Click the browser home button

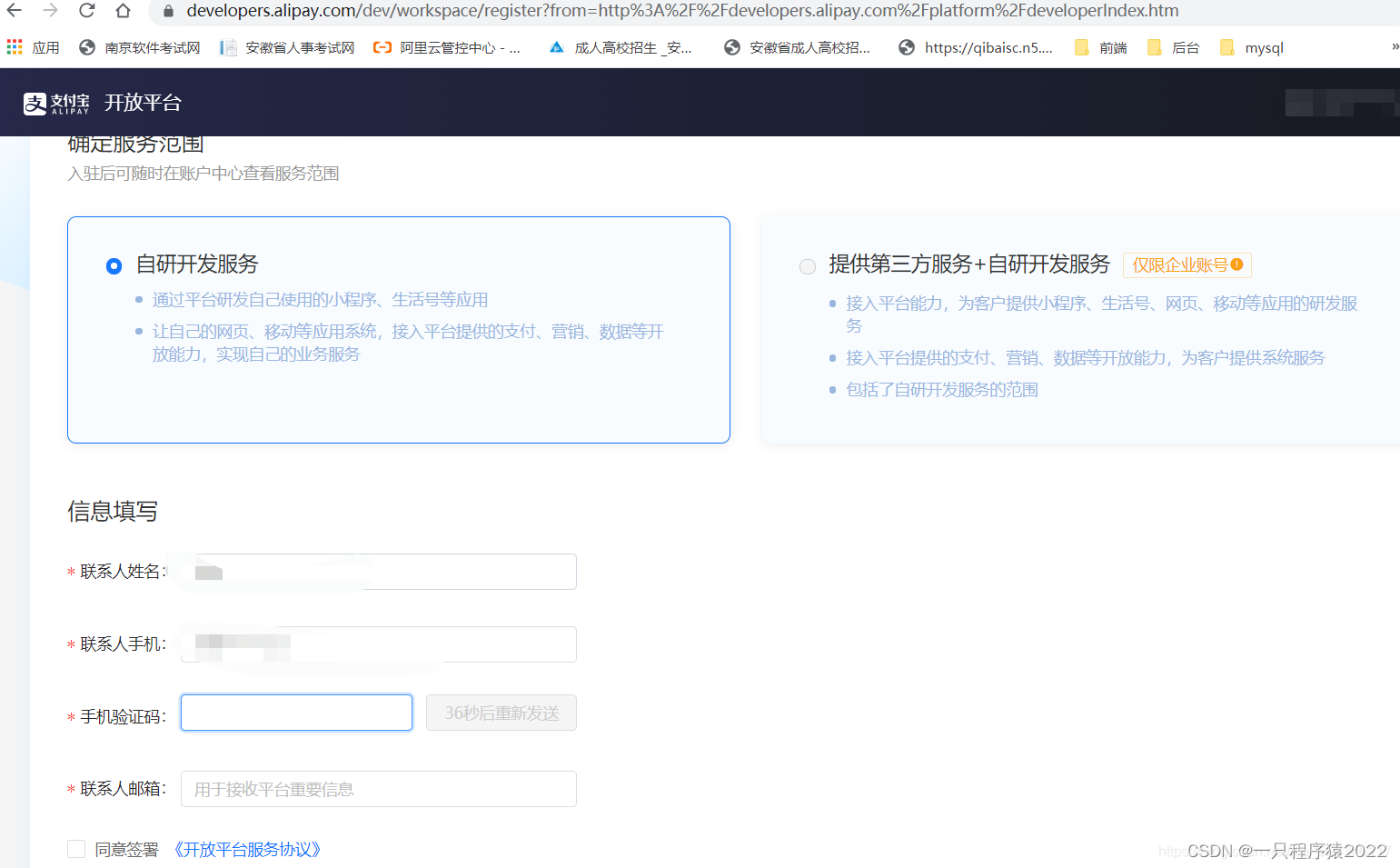[123, 11]
